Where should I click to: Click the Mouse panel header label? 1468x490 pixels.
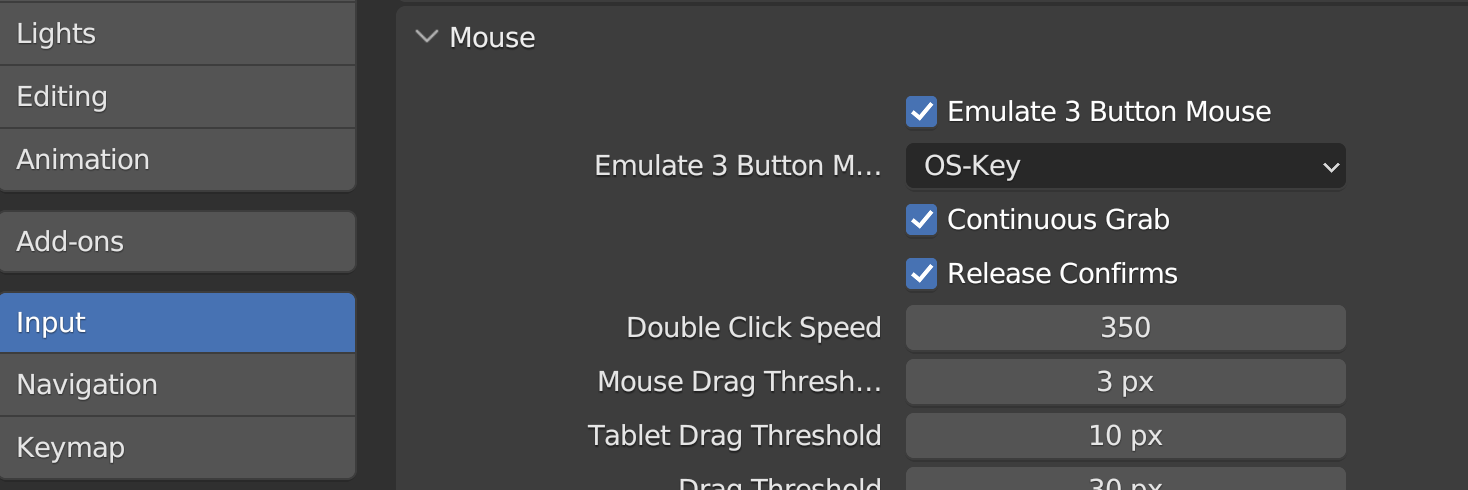pyautogui.click(x=492, y=38)
